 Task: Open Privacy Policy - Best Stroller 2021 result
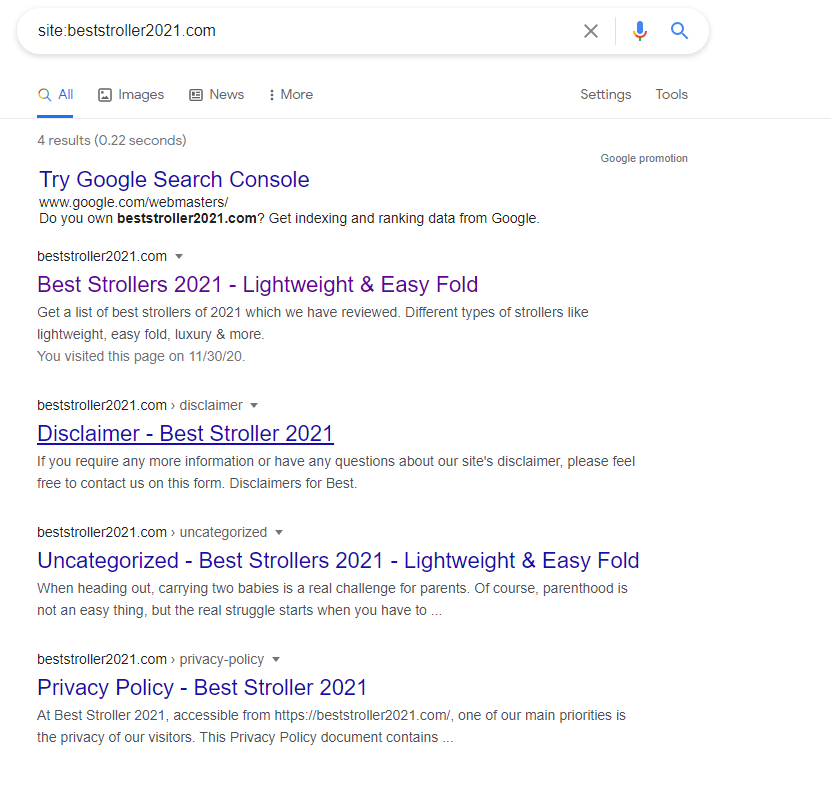coord(202,688)
